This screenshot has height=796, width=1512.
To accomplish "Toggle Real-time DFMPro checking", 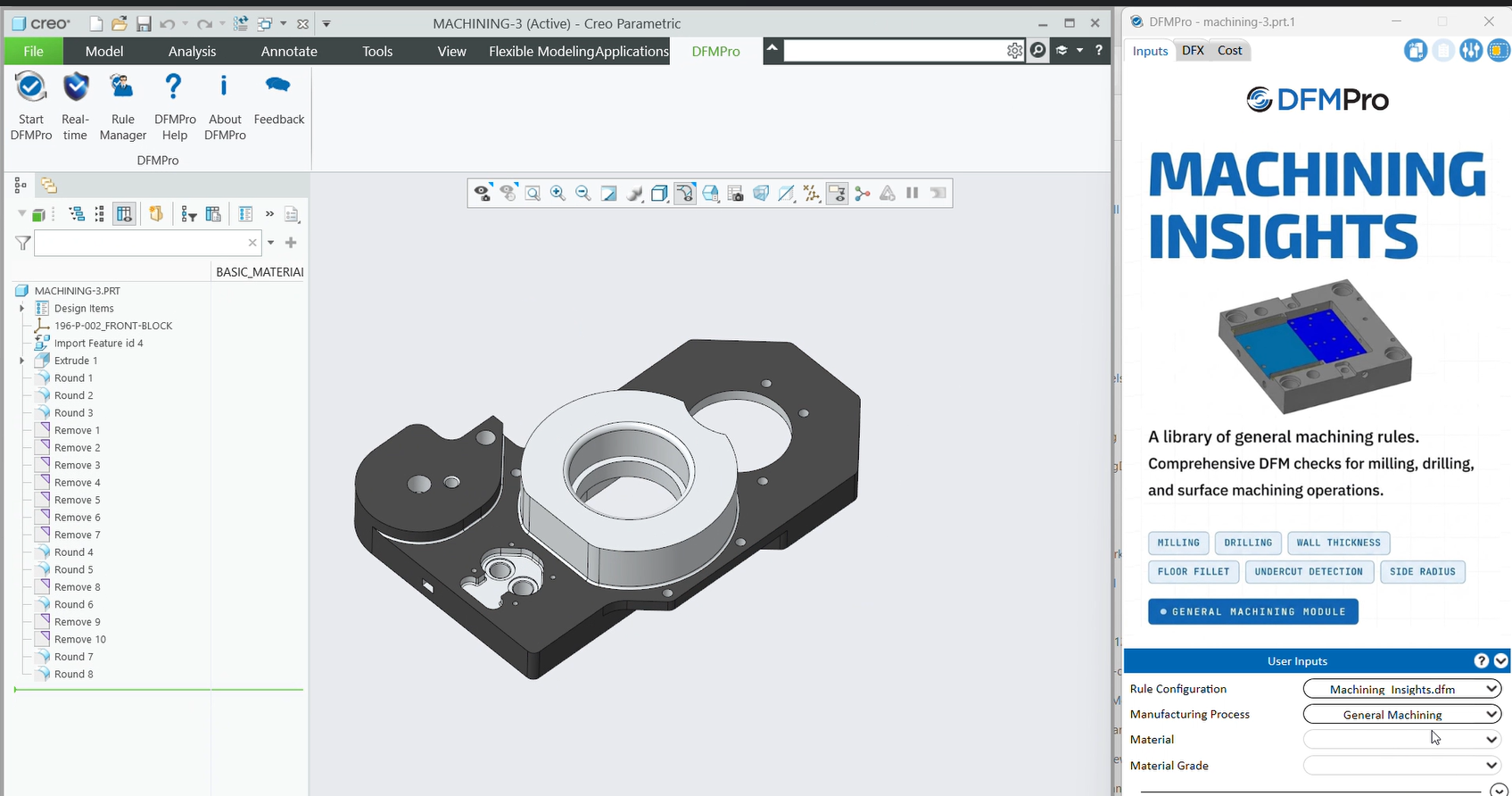I will point(76,107).
